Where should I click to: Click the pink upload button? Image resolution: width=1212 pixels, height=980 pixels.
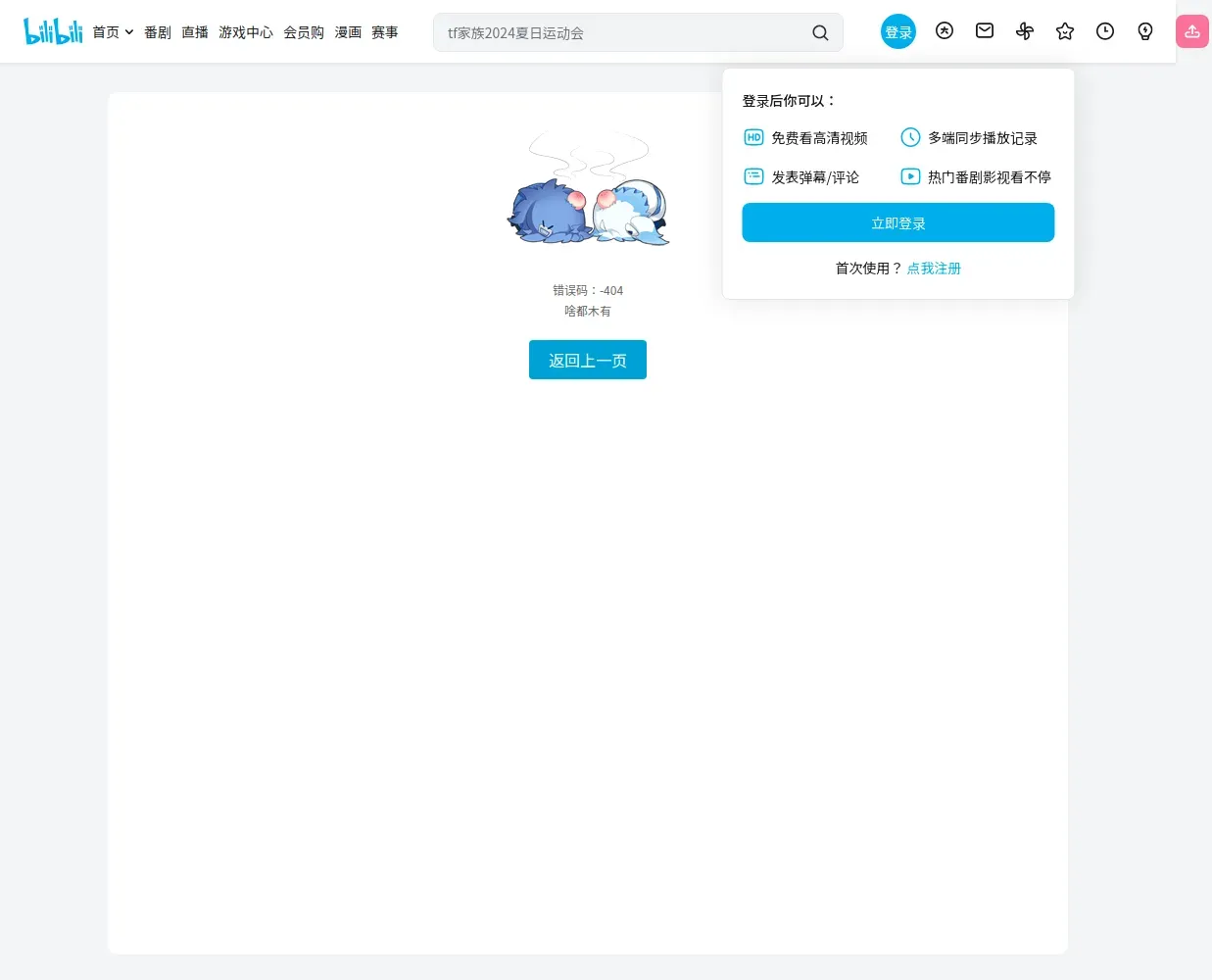1192,31
